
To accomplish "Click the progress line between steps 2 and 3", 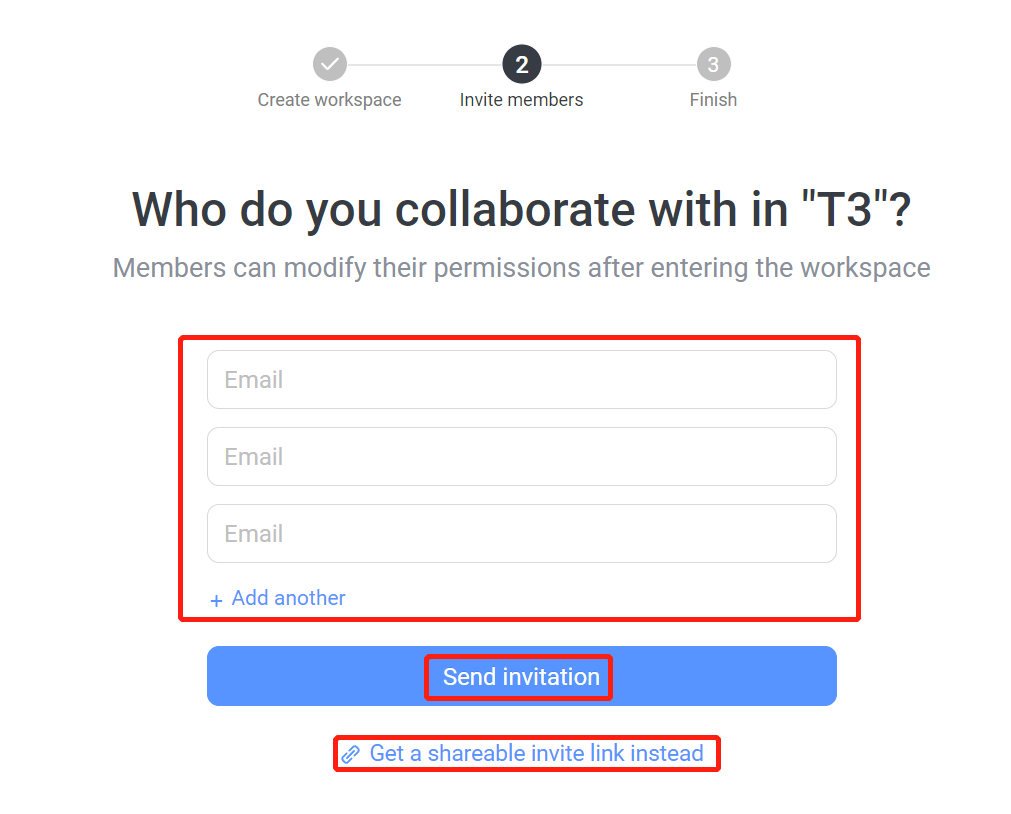I will point(619,65).
